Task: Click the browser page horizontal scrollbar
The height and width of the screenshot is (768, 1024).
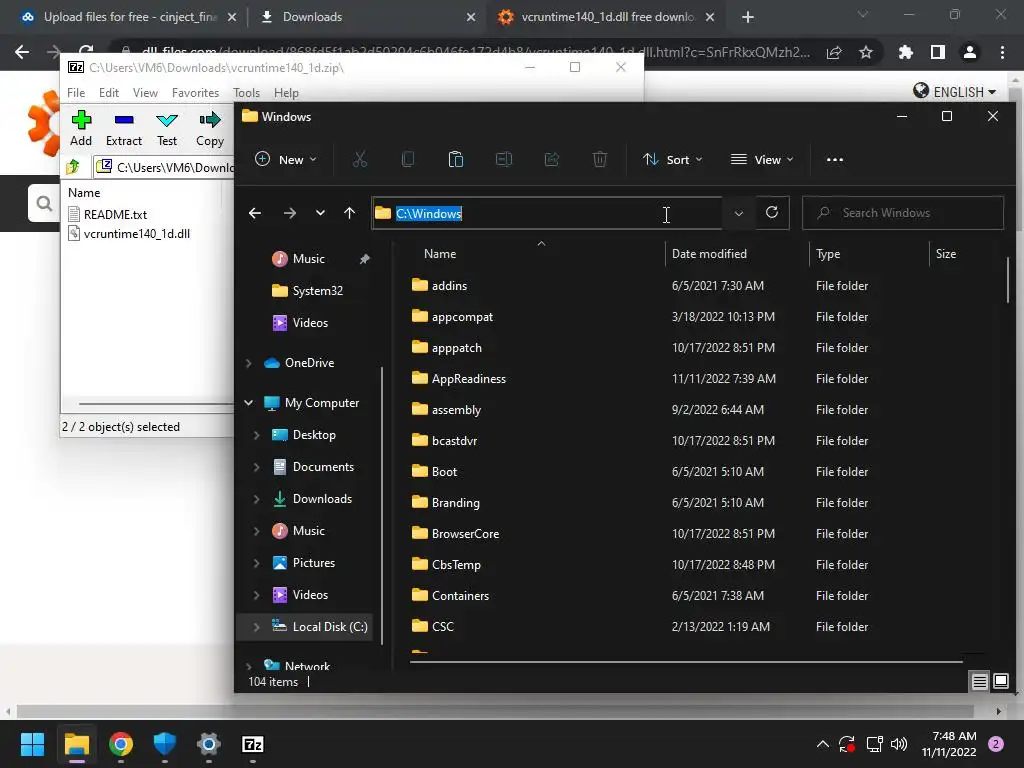Action: pyautogui.click(x=496, y=711)
